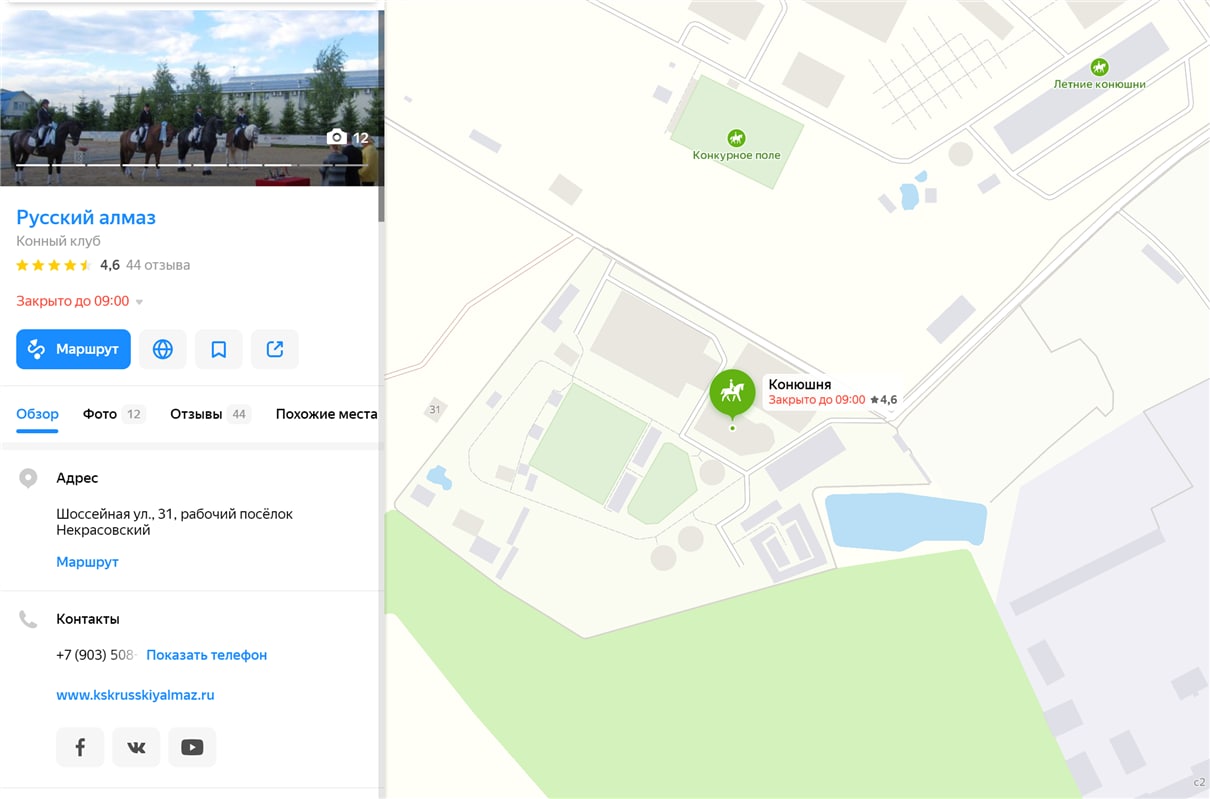
Task: Click the Маршрут link under the address
Action: coord(87,562)
